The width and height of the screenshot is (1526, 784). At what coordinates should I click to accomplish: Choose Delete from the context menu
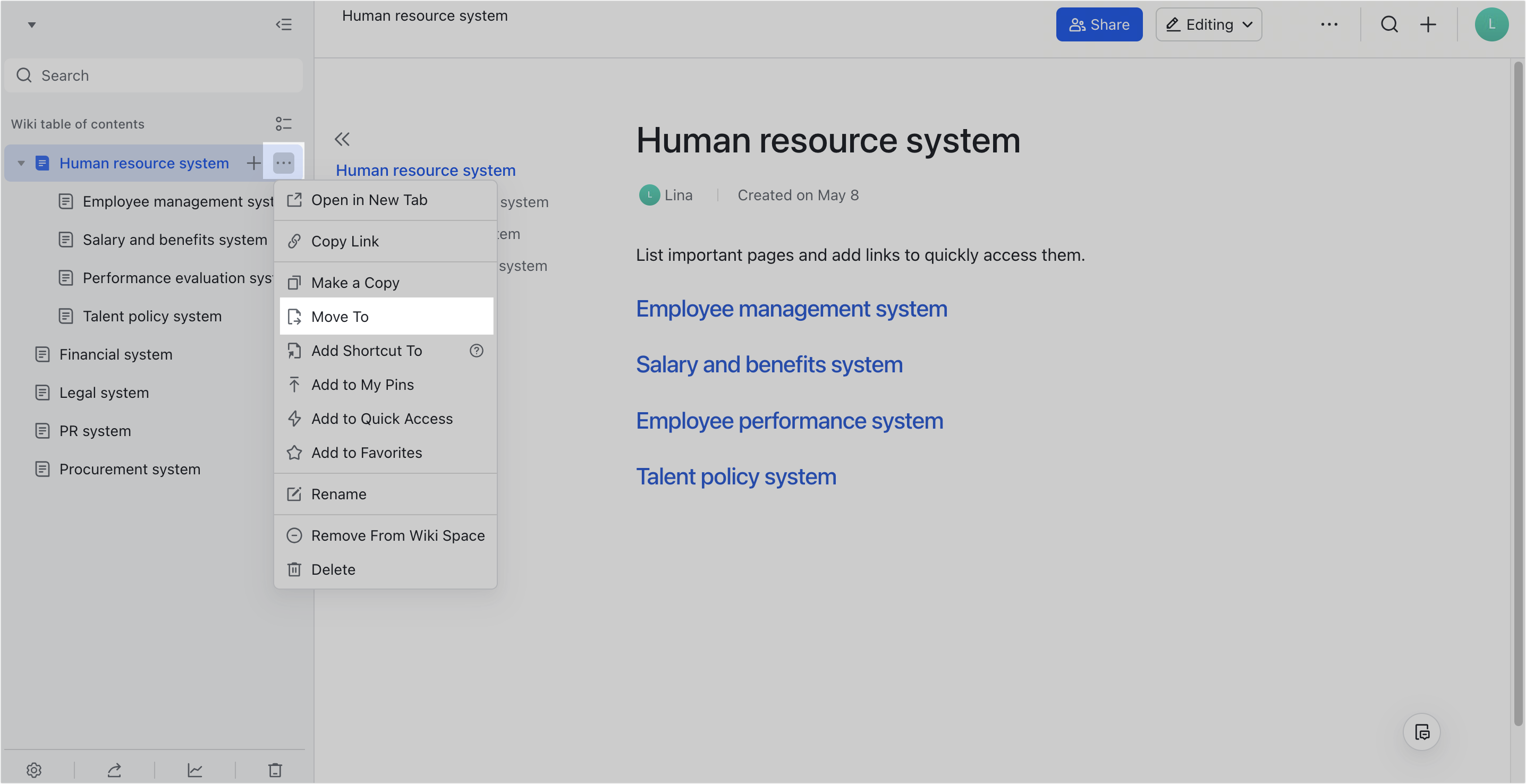(386, 569)
